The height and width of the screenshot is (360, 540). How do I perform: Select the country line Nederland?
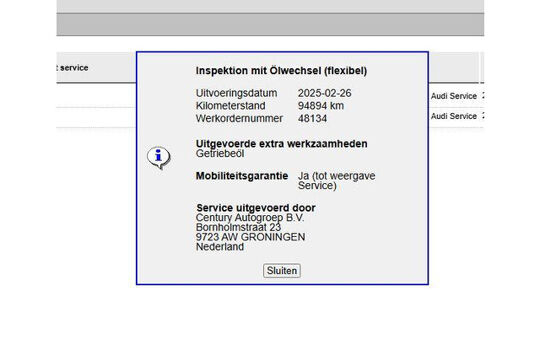click(x=220, y=247)
